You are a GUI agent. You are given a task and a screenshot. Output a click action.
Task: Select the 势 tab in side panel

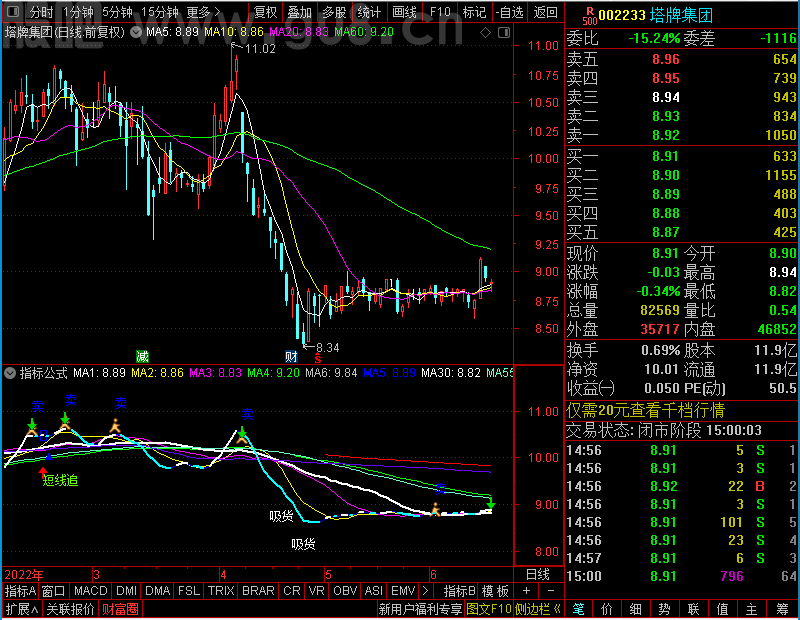(x=664, y=609)
